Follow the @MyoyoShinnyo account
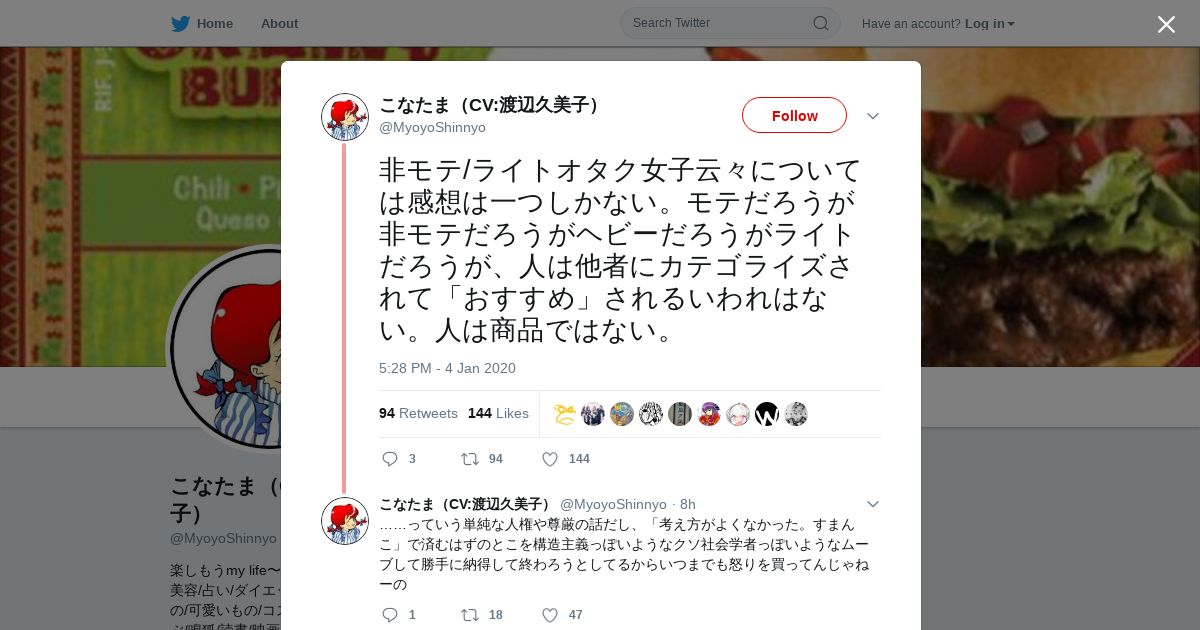Screen dimensions: 1200x630 pos(794,115)
